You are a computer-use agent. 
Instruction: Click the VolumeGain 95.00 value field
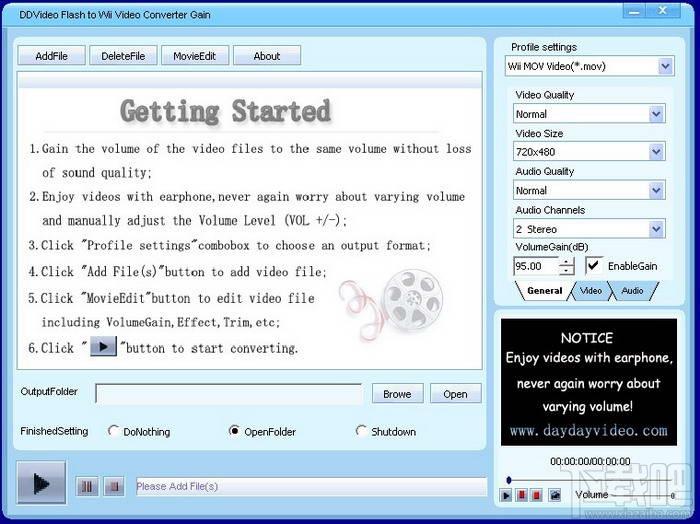(x=536, y=266)
